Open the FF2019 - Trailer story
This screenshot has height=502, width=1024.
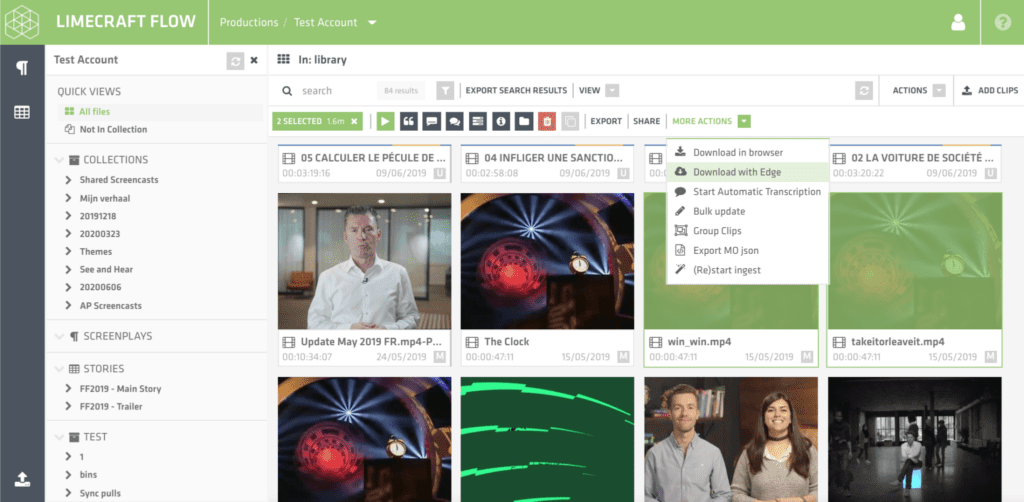click(111, 406)
